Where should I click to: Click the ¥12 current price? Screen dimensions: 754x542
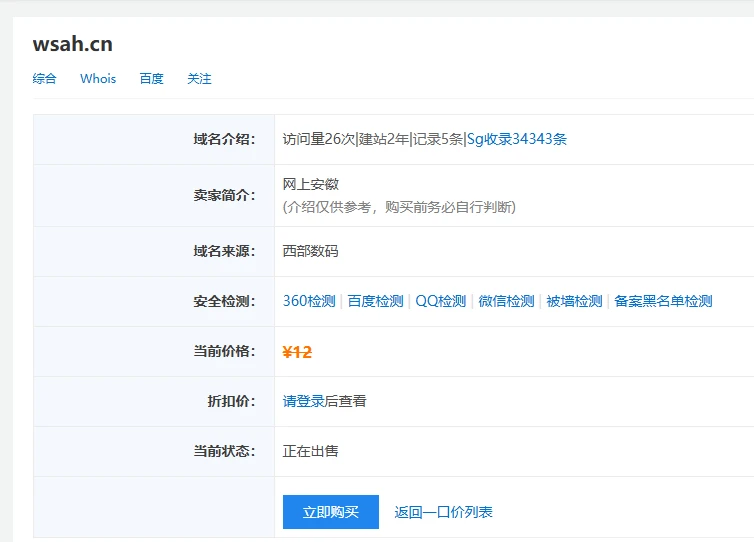(298, 351)
